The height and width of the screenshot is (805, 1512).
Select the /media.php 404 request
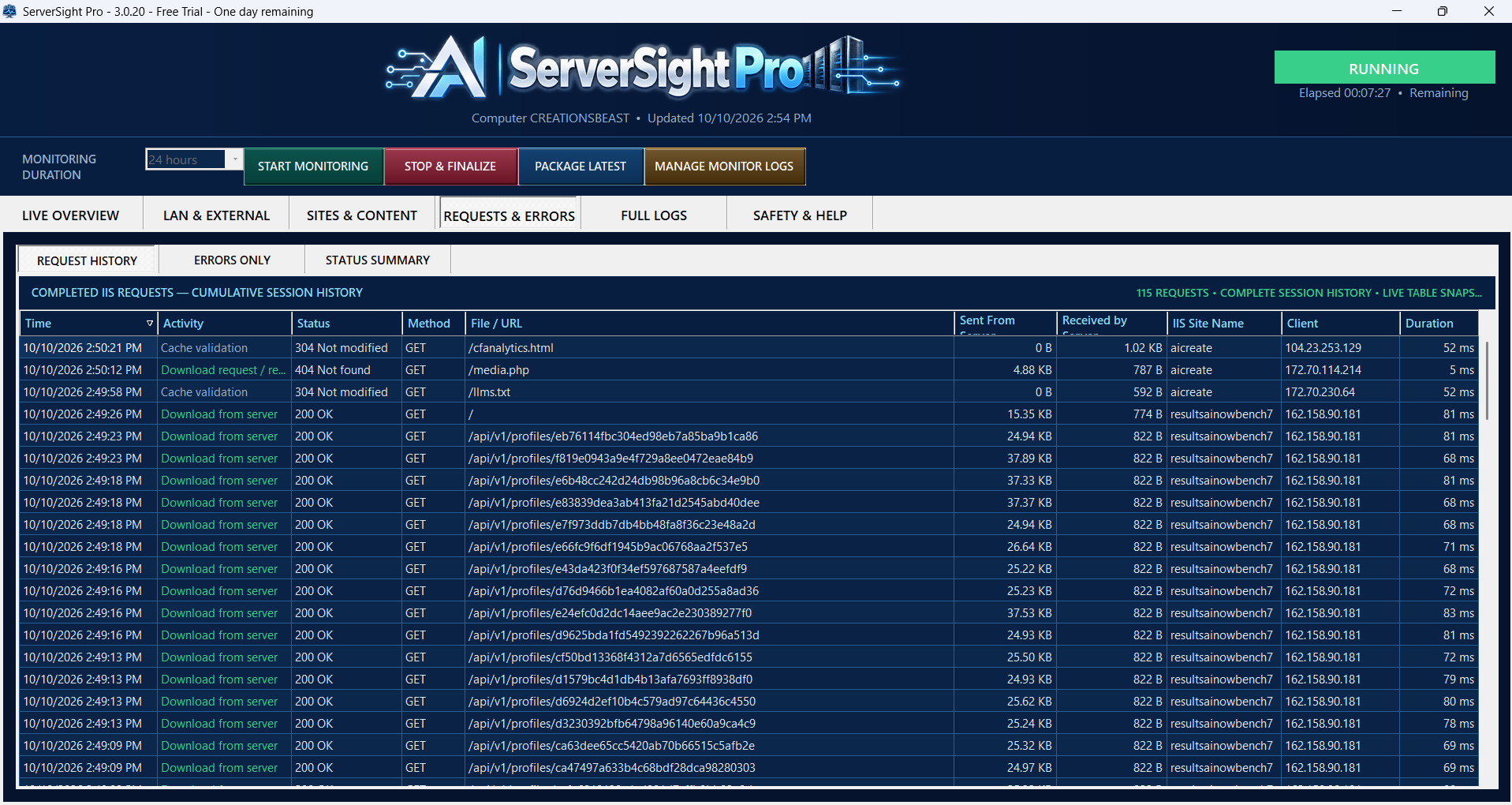[749, 370]
